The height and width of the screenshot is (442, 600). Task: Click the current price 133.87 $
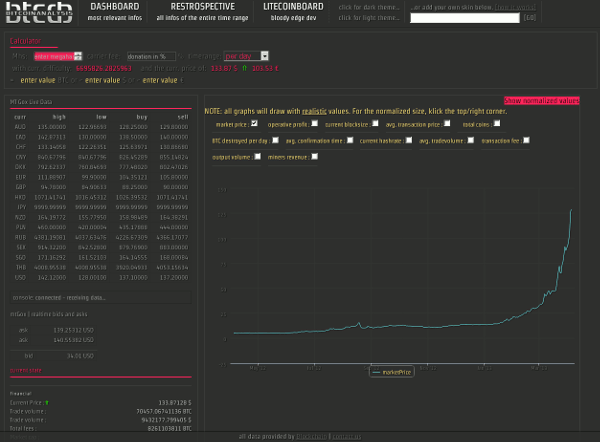pos(224,69)
